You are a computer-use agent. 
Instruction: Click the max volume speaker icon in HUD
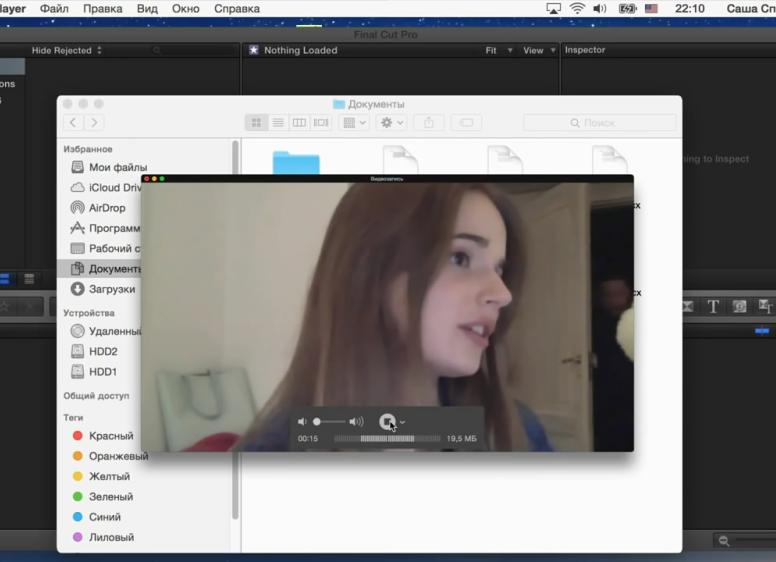pos(356,422)
